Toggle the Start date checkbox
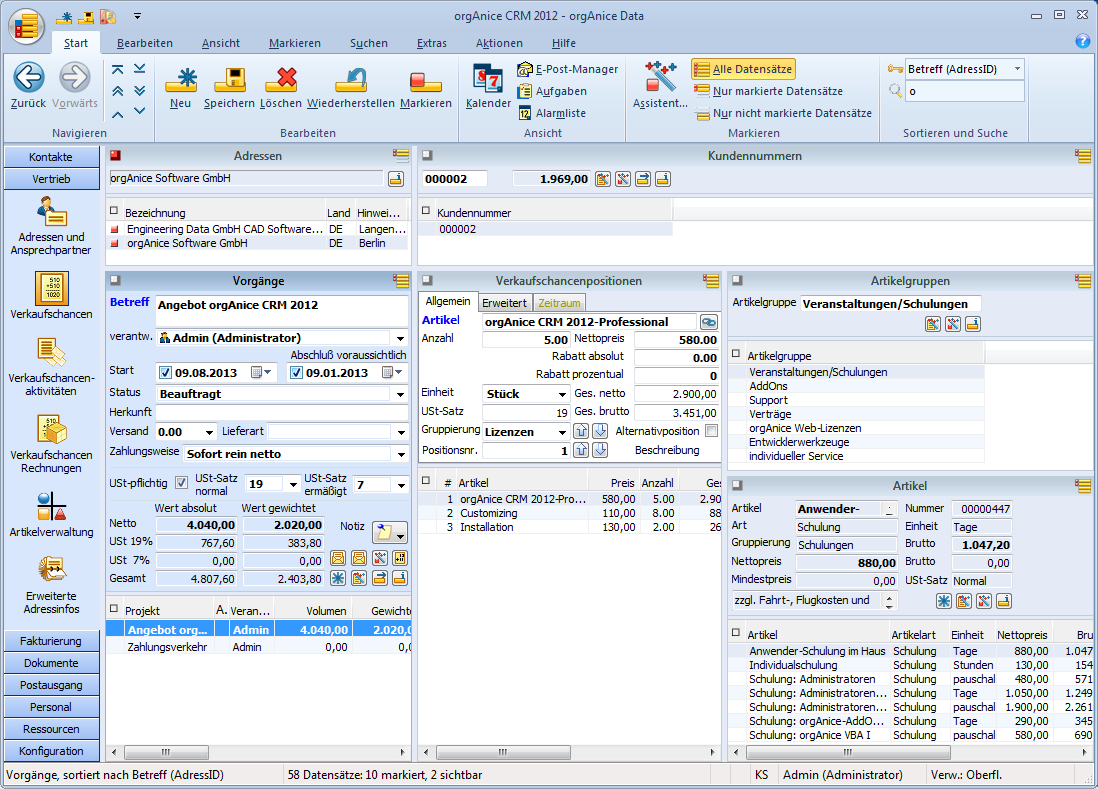The height and width of the screenshot is (789, 1098). click(165, 372)
